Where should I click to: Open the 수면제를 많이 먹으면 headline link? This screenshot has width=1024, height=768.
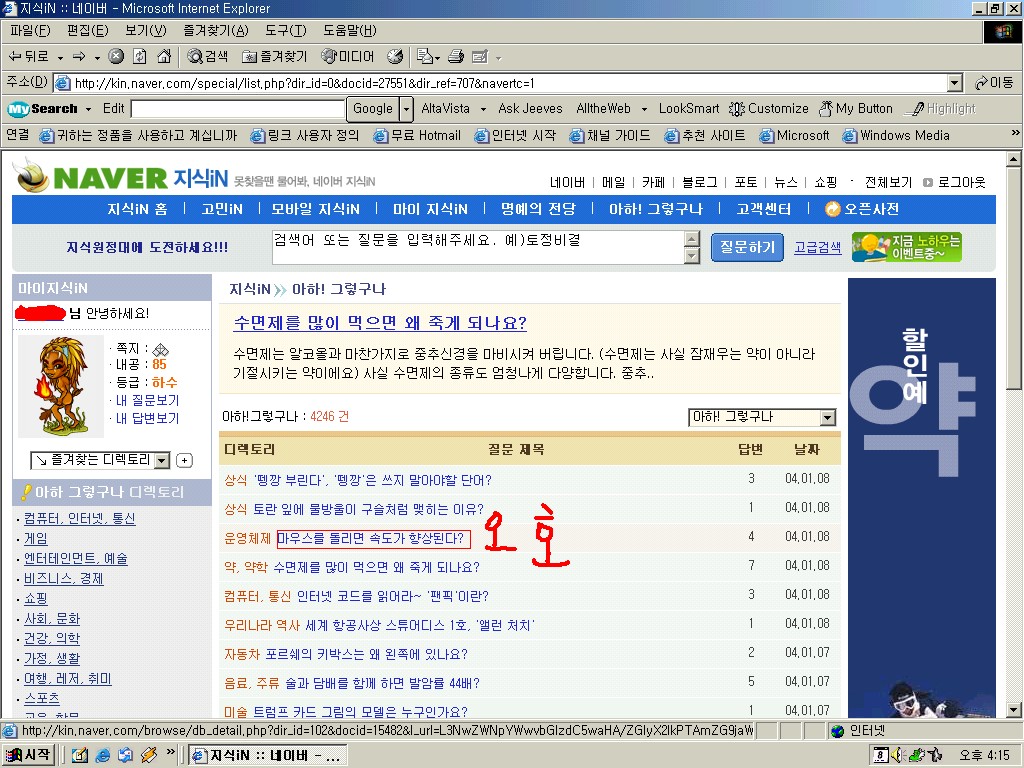pyautogui.click(x=380, y=323)
